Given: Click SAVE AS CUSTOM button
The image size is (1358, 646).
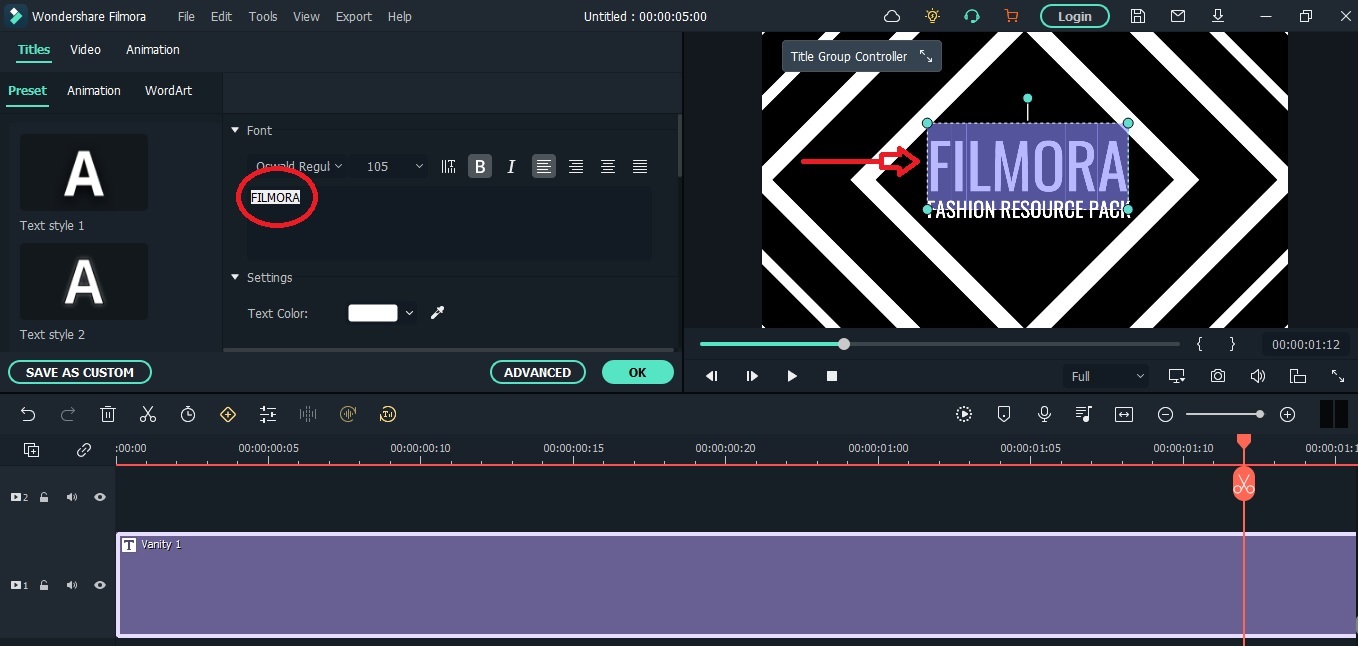Looking at the screenshot, I should pos(80,372).
